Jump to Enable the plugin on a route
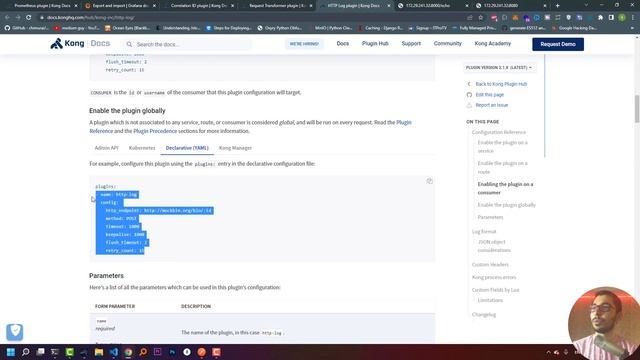The image size is (640, 360). tap(502, 167)
